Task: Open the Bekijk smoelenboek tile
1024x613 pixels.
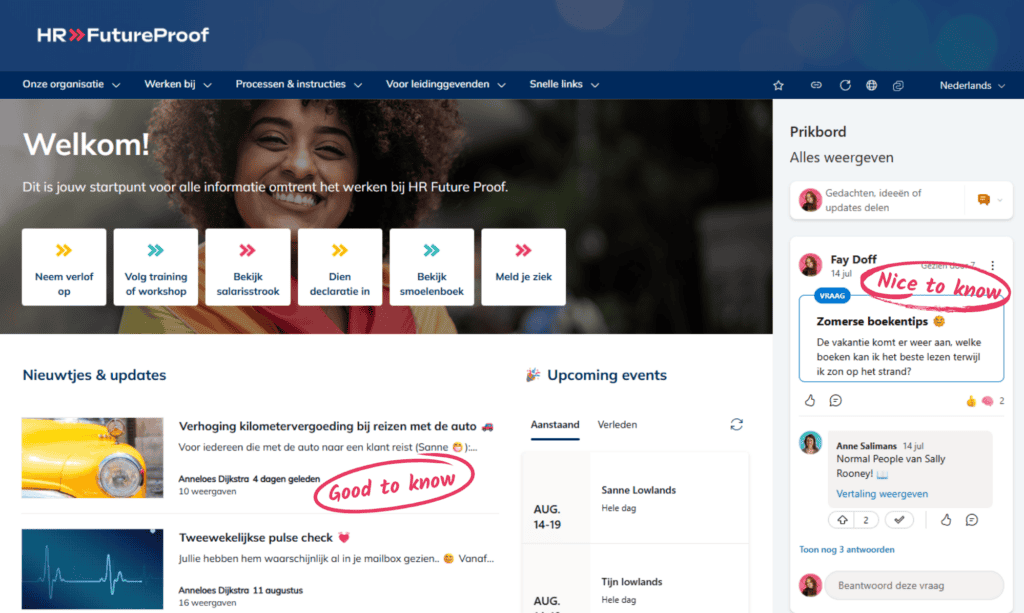Action: (x=432, y=267)
